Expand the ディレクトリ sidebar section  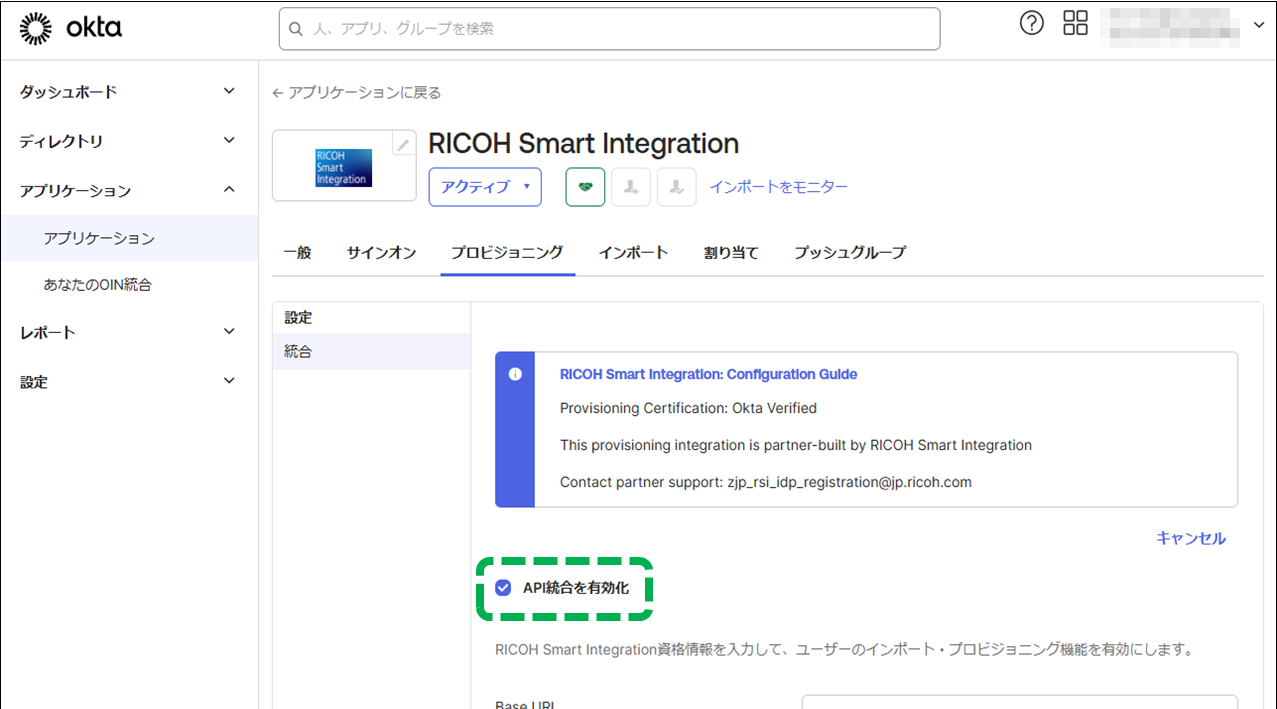pyautogui.click(x=129, y=141)
